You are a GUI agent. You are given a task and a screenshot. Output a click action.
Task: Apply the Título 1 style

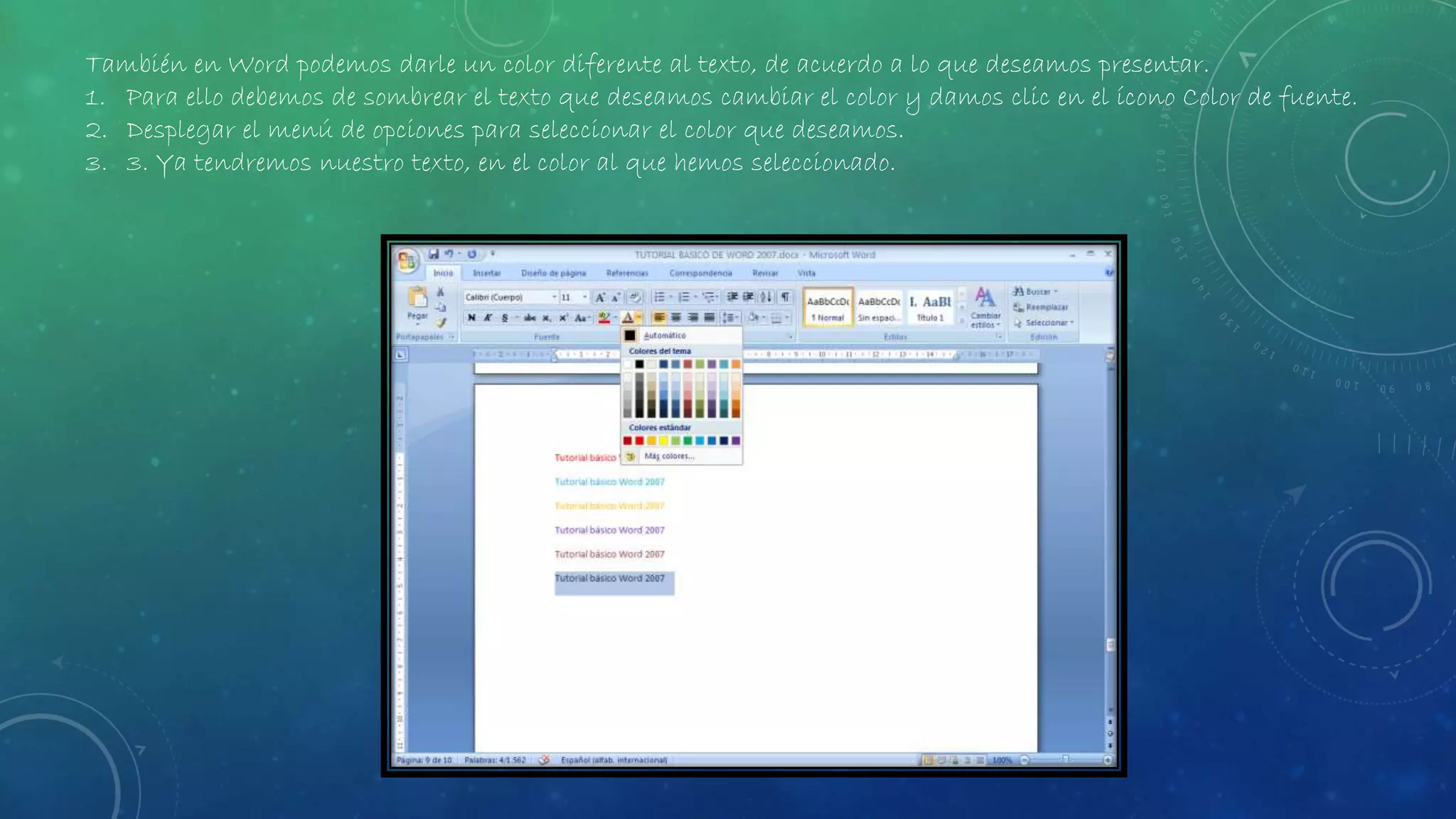click(x=930, y=307)
